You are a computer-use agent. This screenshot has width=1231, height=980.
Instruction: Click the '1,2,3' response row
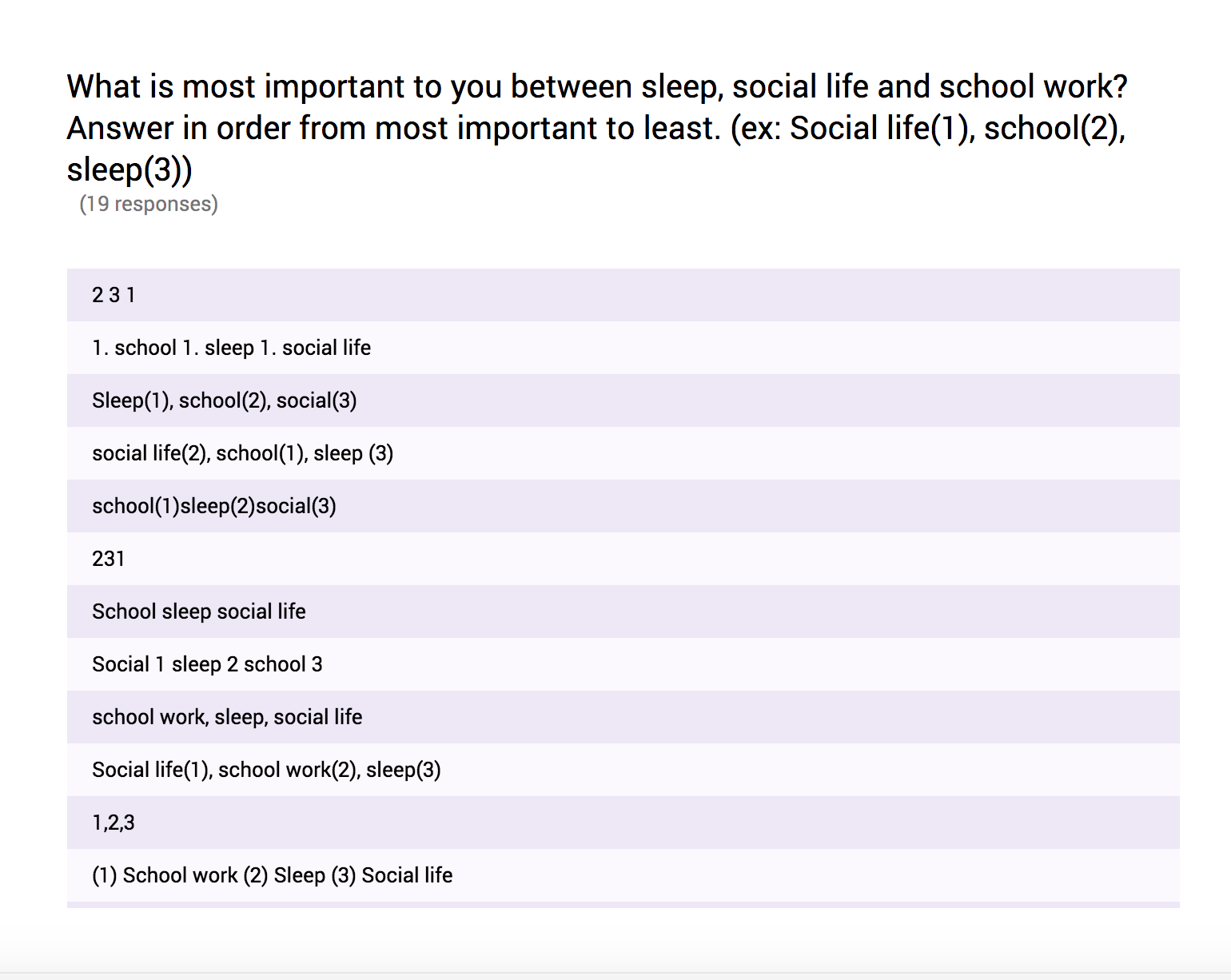point(623,823)
